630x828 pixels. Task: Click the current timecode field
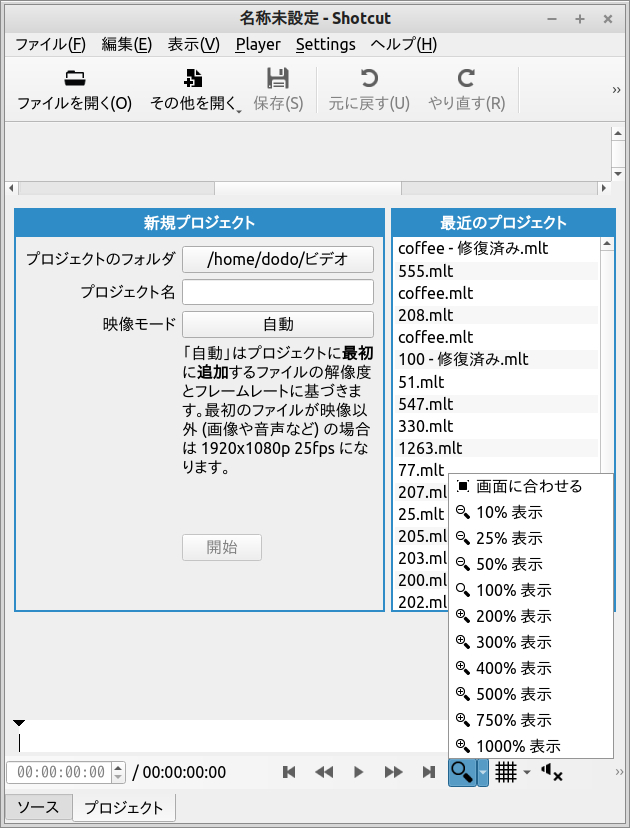pos(59,773)
